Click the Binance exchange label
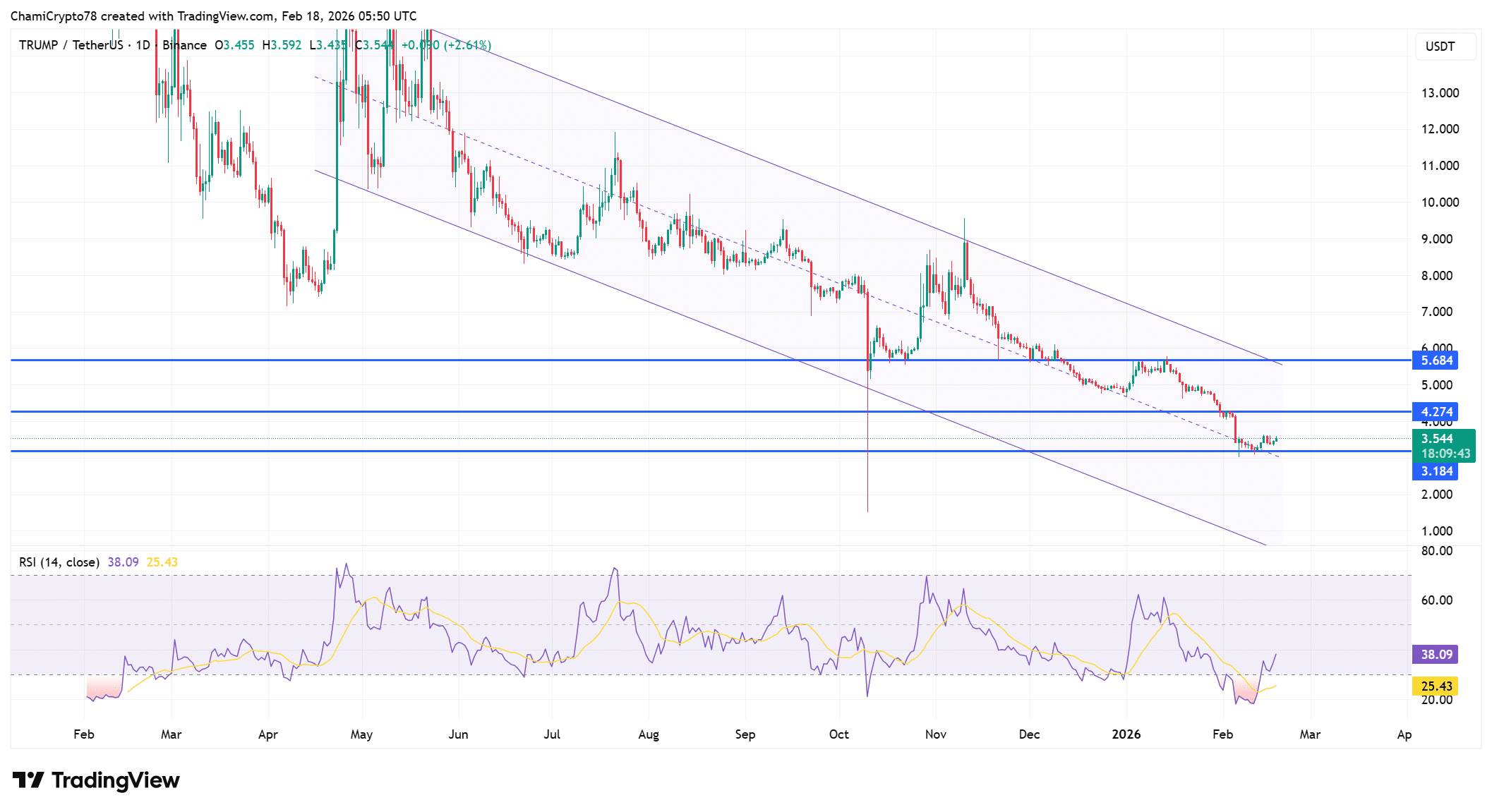Image resolution: width=1492 pixels, height=812 pixels. click(184, 45)
